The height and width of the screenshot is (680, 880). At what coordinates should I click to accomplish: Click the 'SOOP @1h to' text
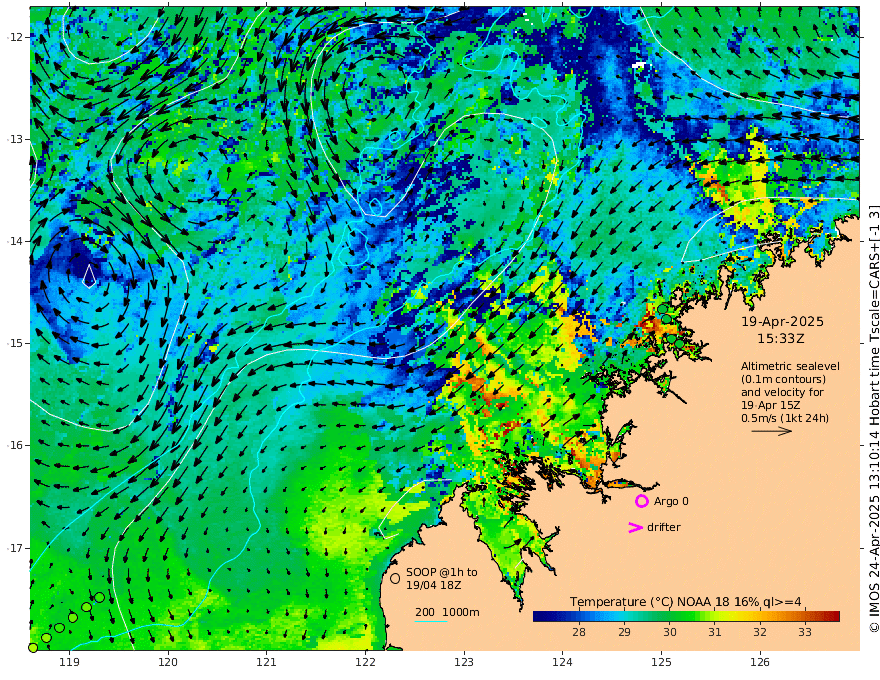(x=442, y=572)
